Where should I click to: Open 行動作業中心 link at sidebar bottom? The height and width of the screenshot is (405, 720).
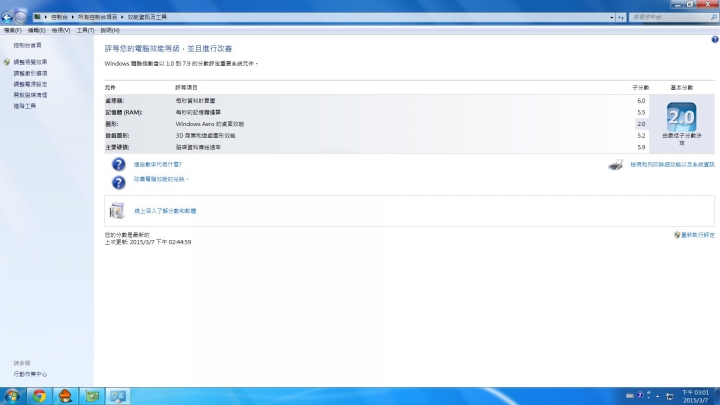pos(30,374)
